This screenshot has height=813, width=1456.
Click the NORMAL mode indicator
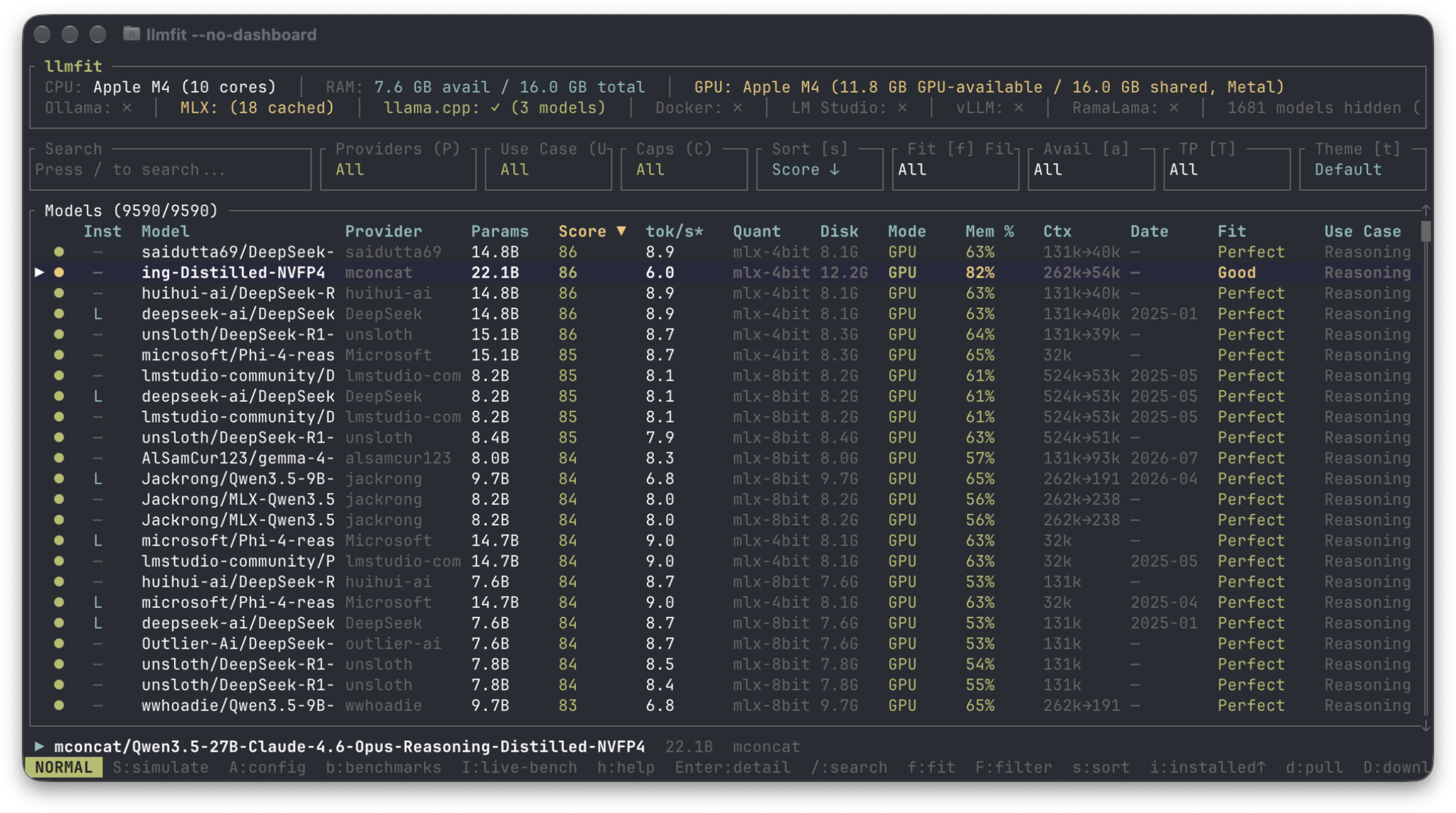[x=64, y=768]
